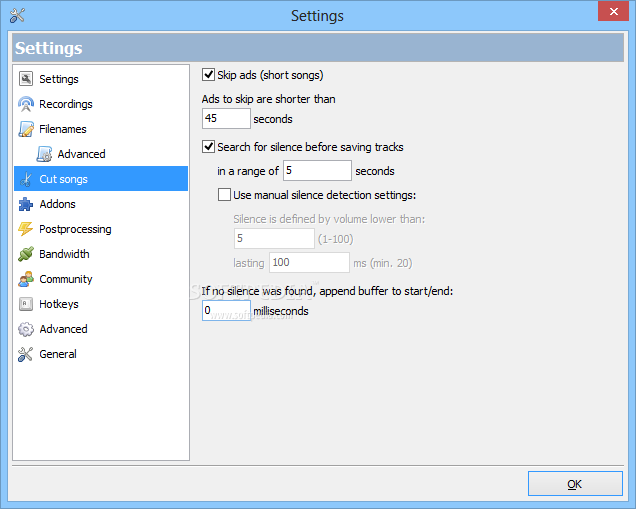Screen dimensions: 636x509
Task: Click the wrench icon beside Settings in sidebar
Action: point(26,79)
